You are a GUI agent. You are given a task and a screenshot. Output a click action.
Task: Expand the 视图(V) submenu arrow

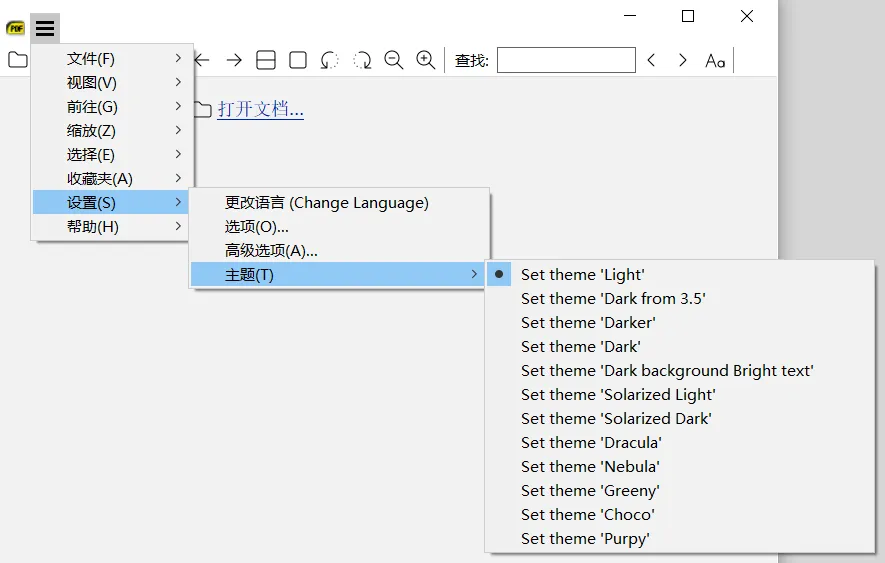click(178, 82)
